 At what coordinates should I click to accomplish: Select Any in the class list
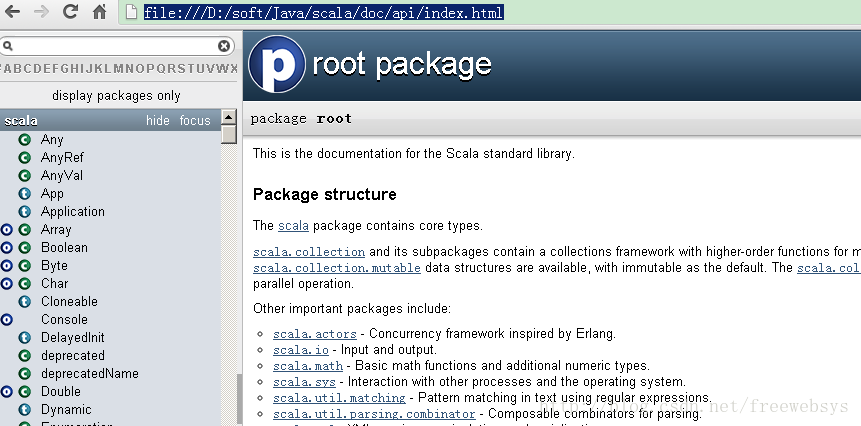(x=52, y=139)
